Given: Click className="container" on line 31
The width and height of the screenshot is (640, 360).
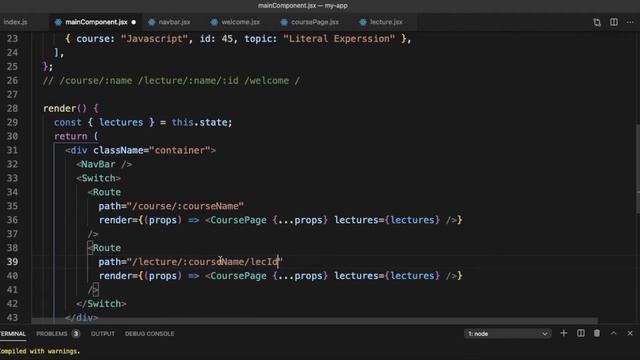Looking at the screenshot, I should click(151, 150).
